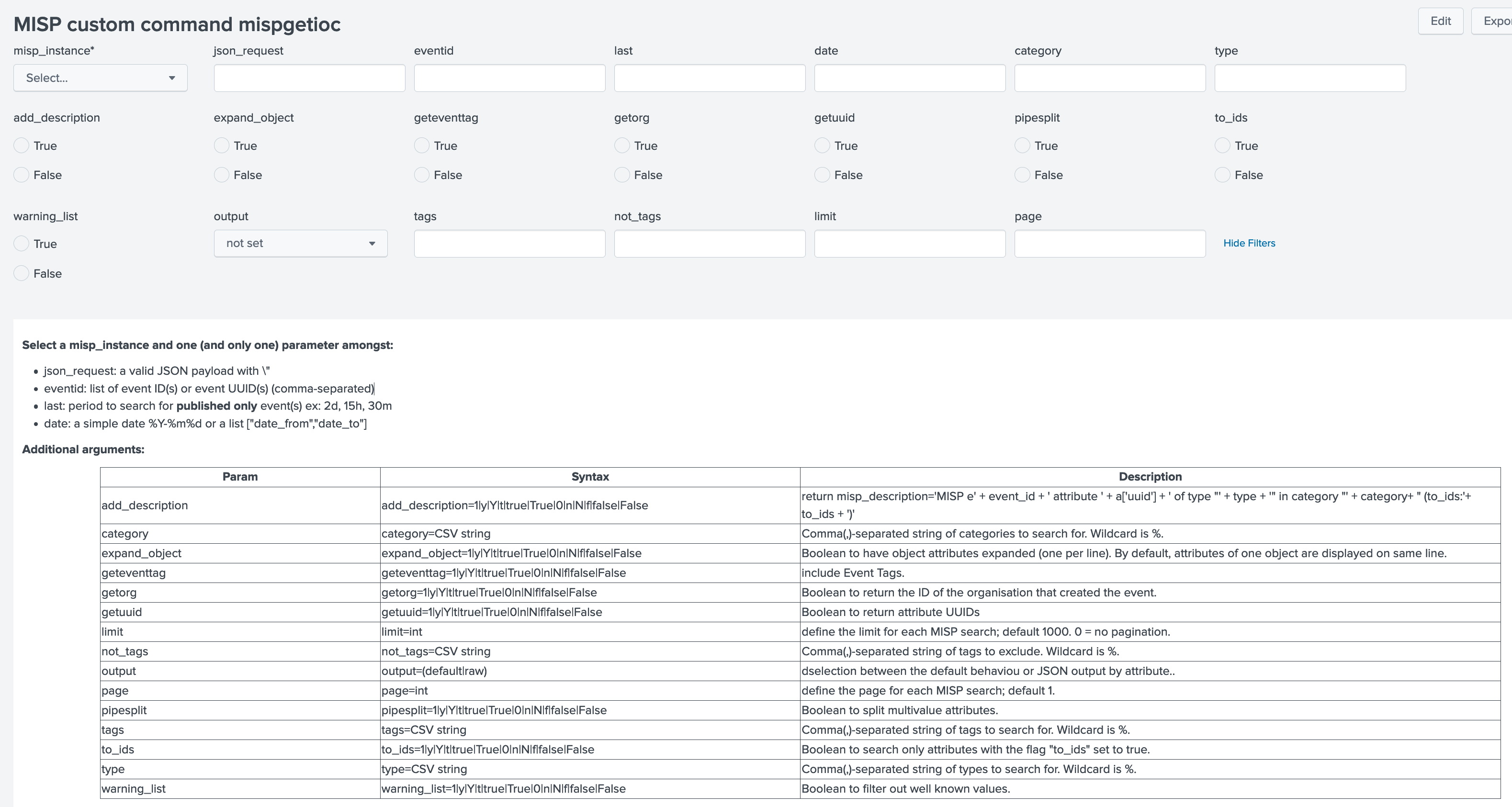Focus the date input box
The height and width of the screenshot is (807, 1512).
click(x=910, y=78)
